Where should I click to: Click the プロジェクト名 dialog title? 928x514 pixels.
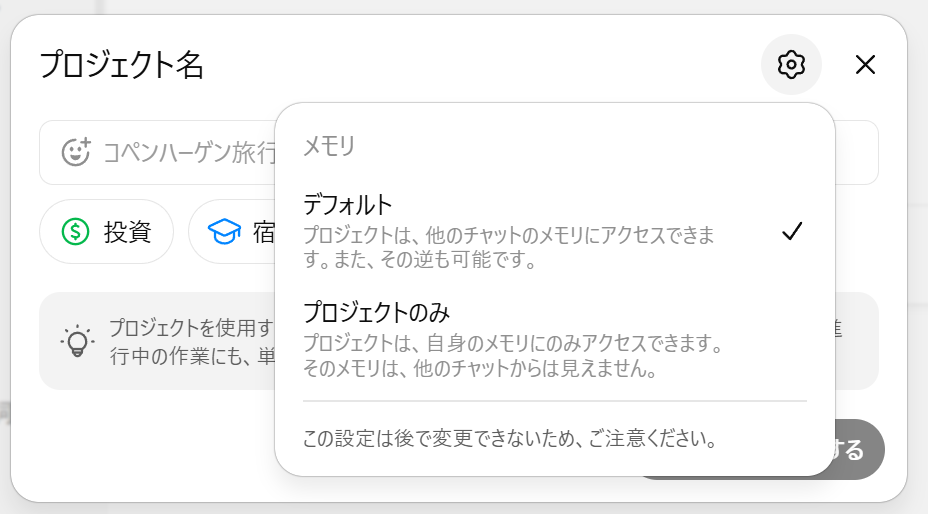coord(122,65)
